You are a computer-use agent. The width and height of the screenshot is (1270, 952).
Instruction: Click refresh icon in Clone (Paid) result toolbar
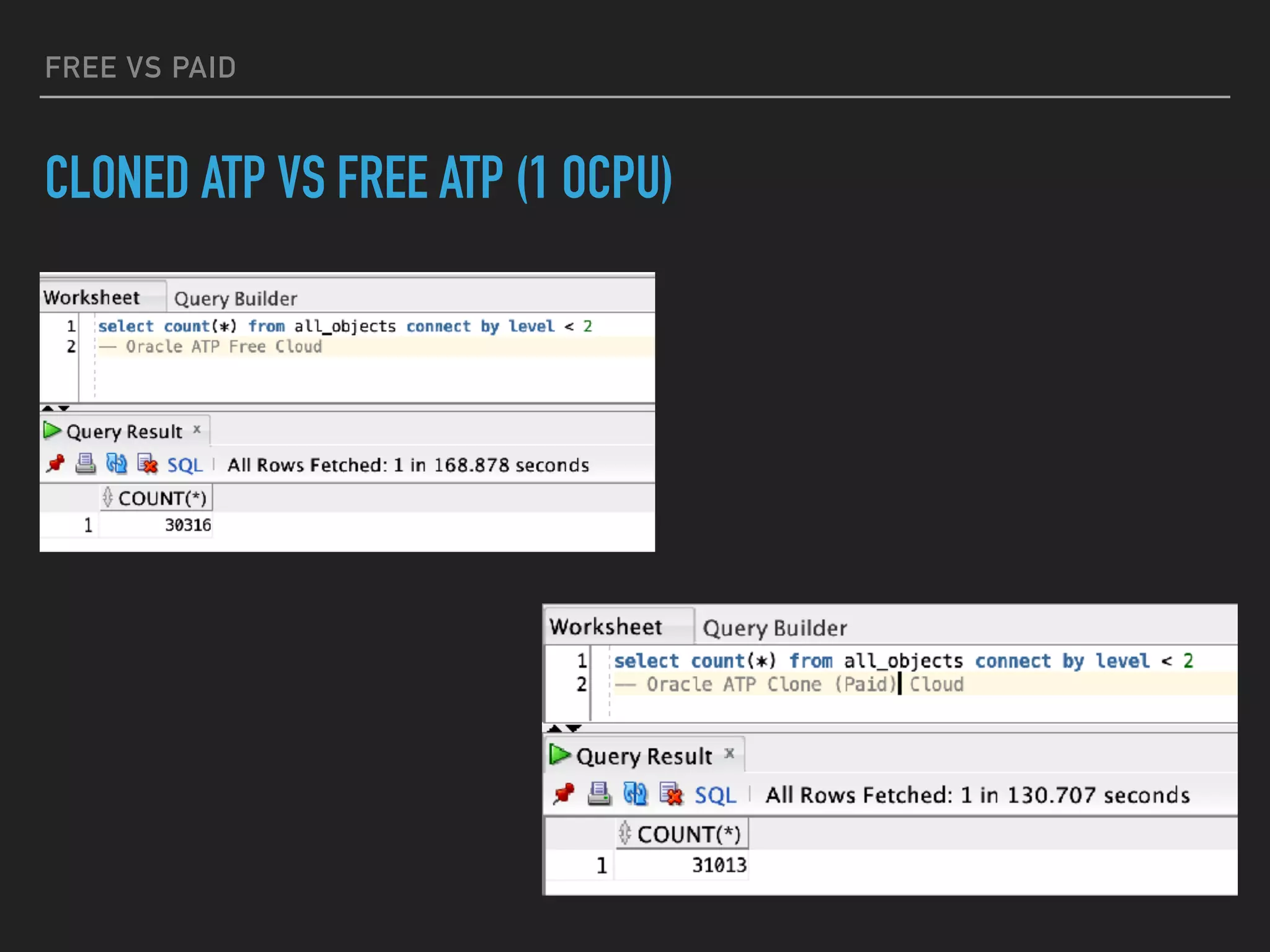pyautogui.click(x=635, y=793)
